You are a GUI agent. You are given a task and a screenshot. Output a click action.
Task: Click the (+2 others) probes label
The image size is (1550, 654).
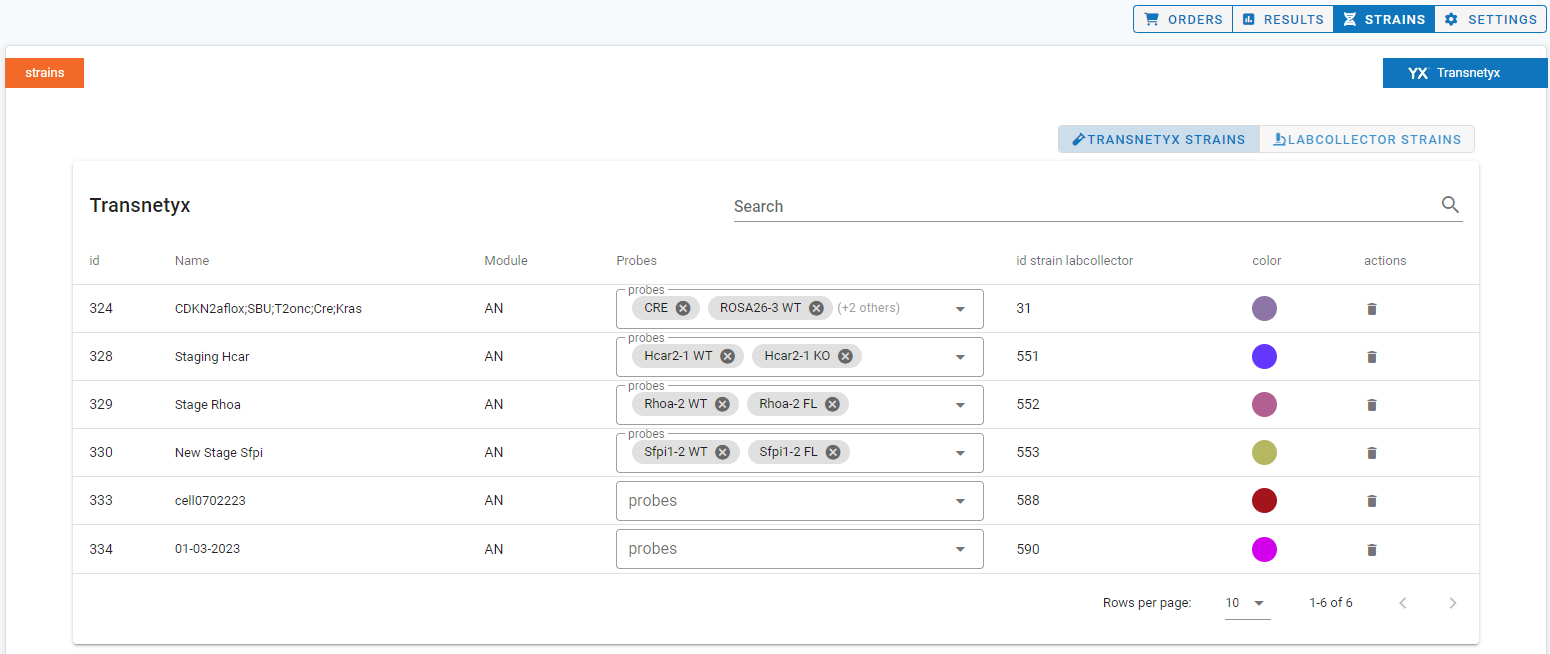pyautogui.click(x=868, y=308)
